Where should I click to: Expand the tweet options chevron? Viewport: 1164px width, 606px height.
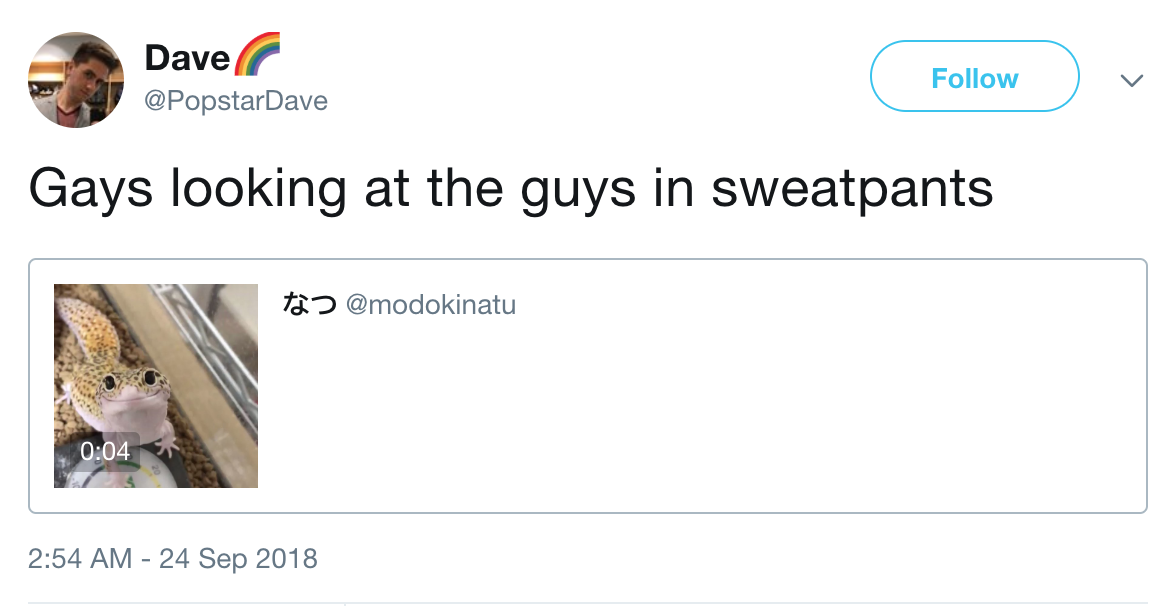point(1131,80)
